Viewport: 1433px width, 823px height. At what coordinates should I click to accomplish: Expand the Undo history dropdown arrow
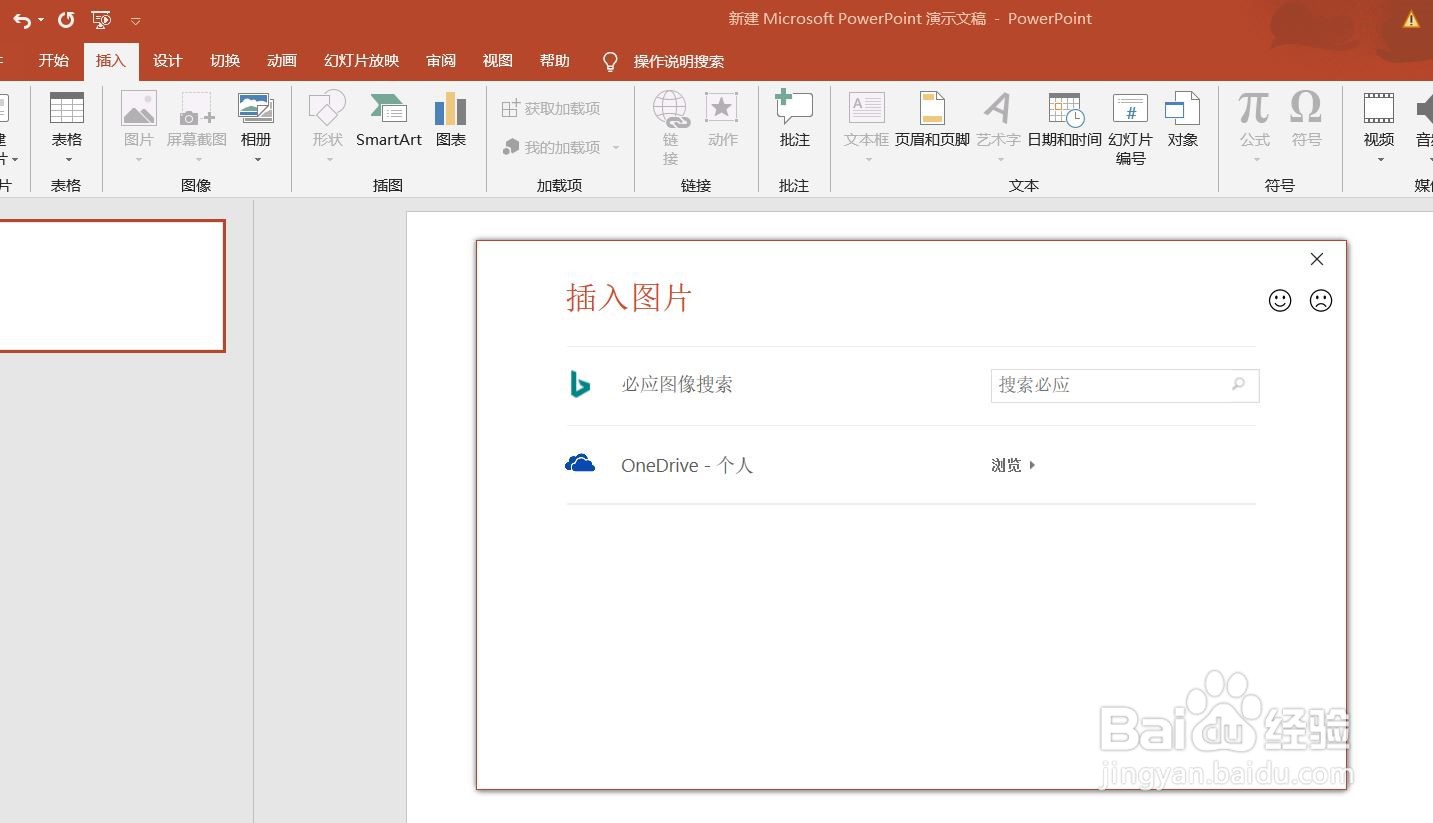[41, 20]
